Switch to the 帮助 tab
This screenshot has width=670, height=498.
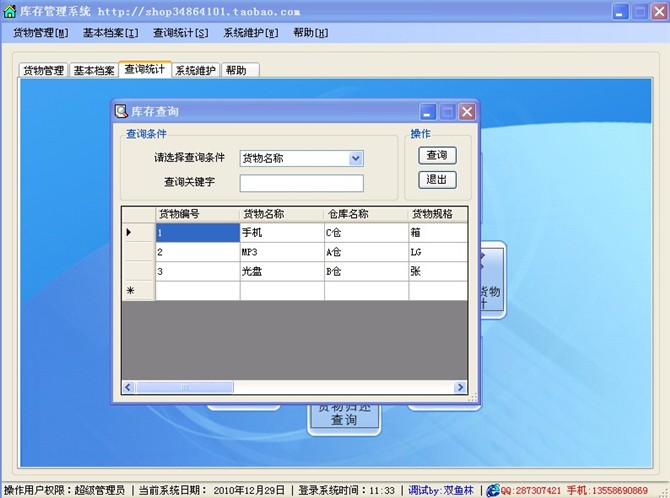click(240, 70)
